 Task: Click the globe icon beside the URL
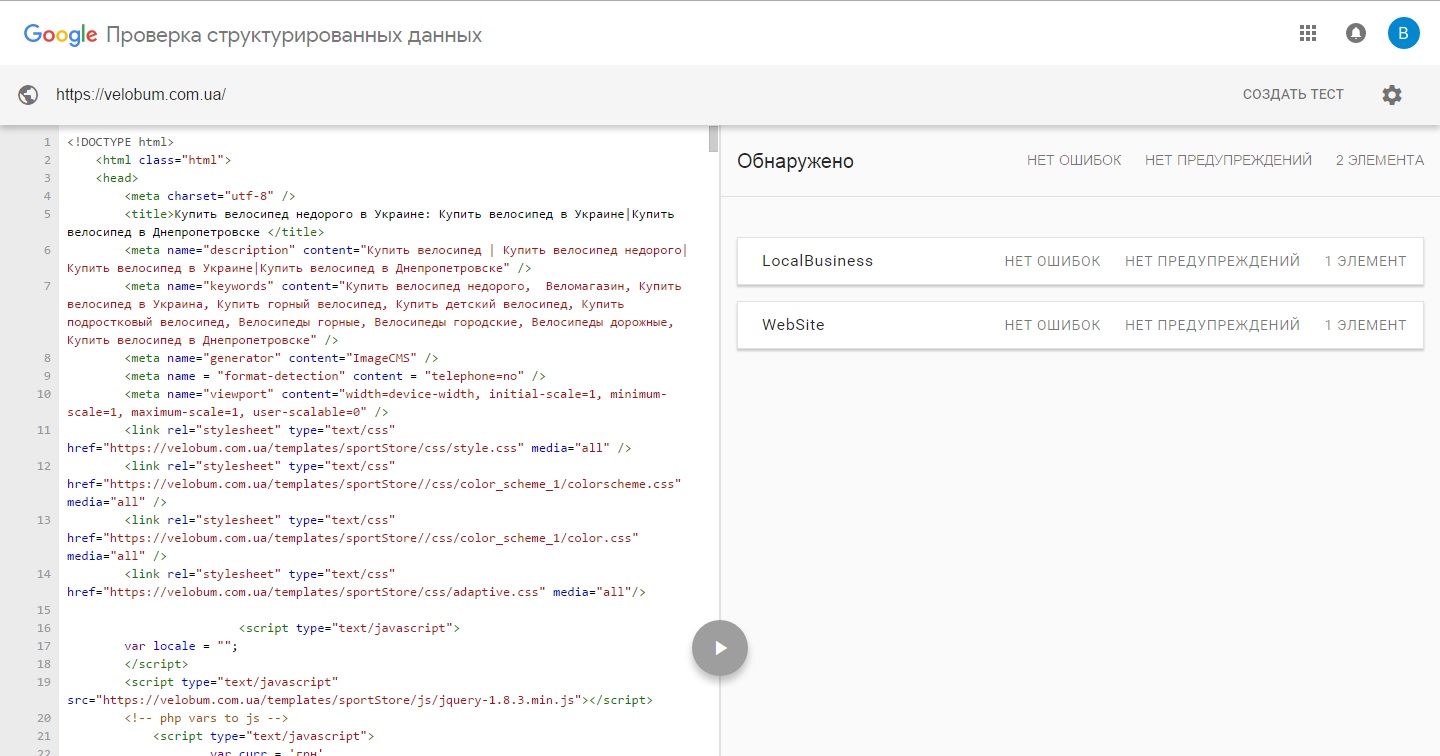pyautogui.click(x=29, y=95)
